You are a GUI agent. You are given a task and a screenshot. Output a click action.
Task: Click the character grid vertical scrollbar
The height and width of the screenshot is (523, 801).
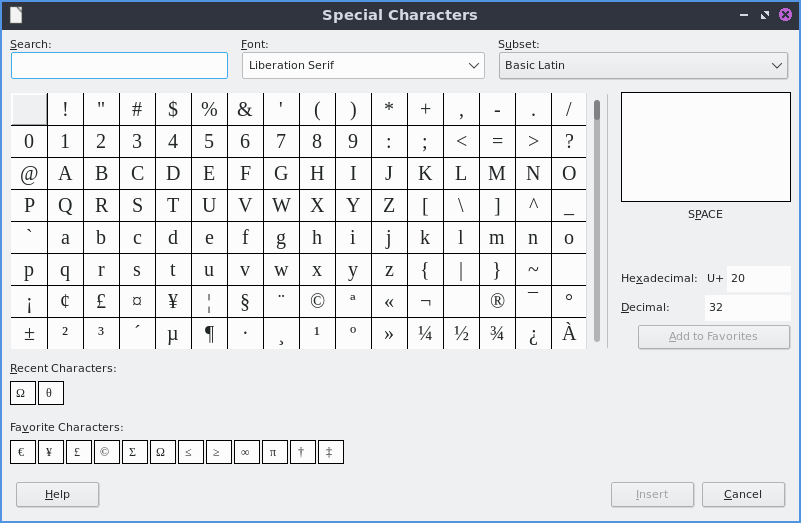pos(597,220)
